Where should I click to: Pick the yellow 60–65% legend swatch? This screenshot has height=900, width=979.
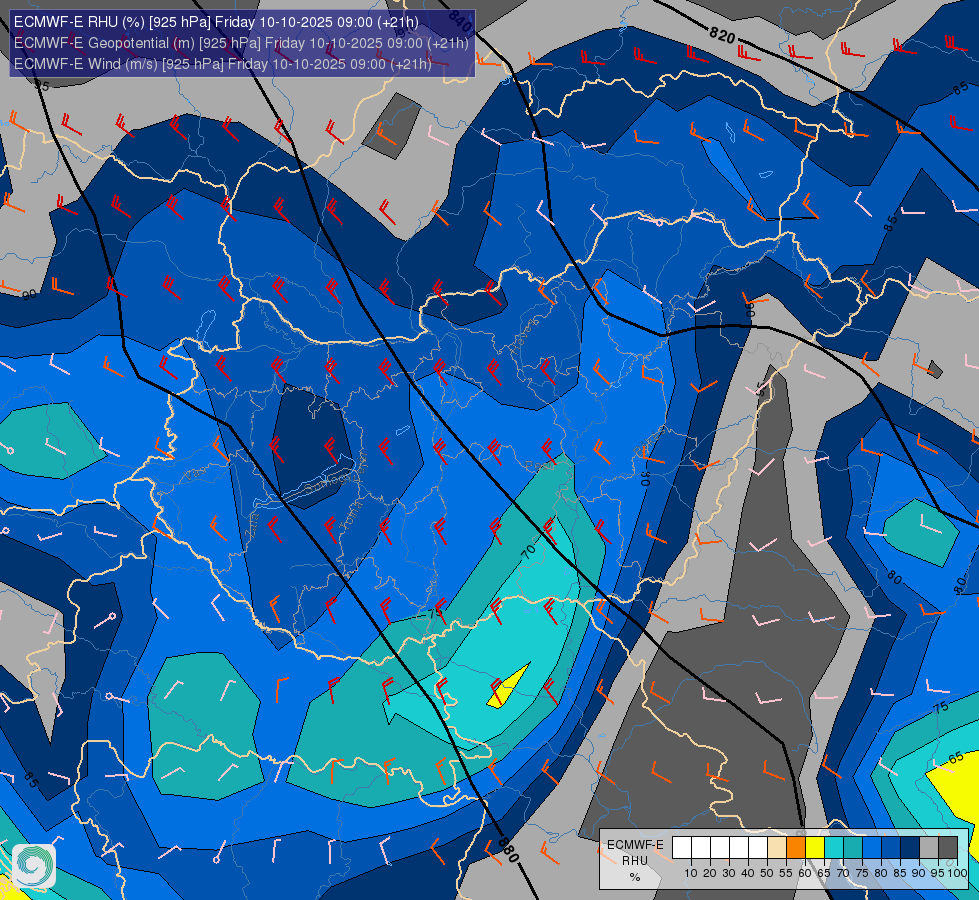pyautogui.click(x=815, y=848)
